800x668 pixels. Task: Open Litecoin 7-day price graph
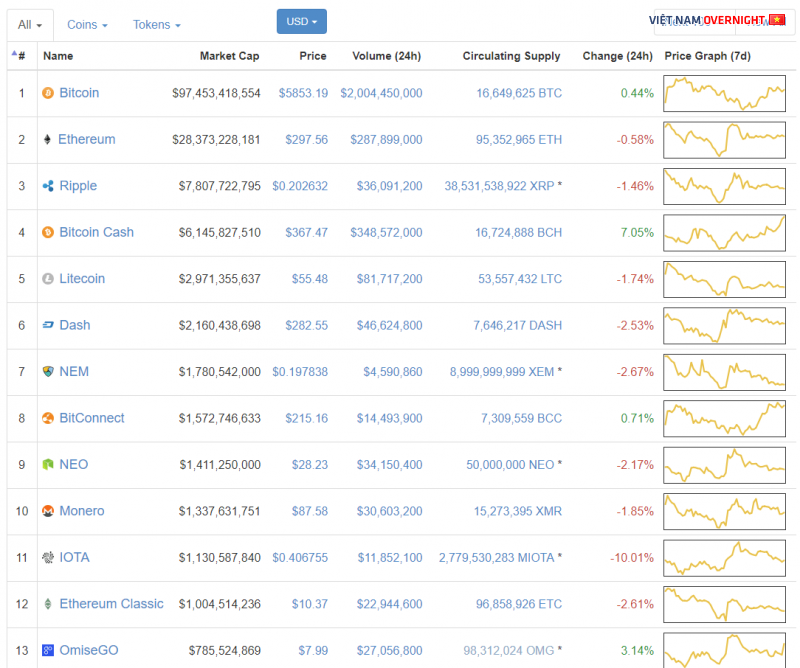tap(724, 279)
